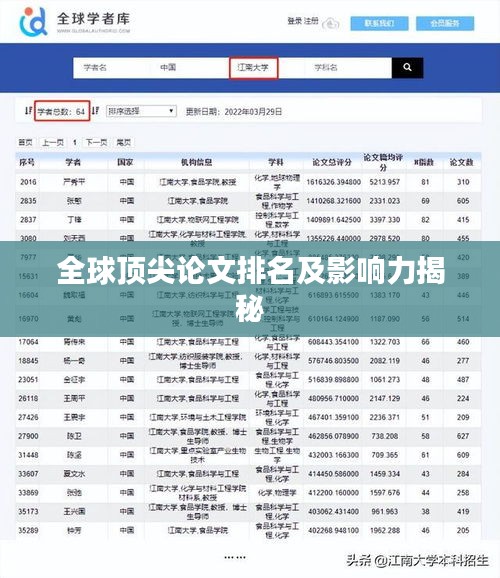
Task: Click total score 432003.166300
Action: point(333,455)
